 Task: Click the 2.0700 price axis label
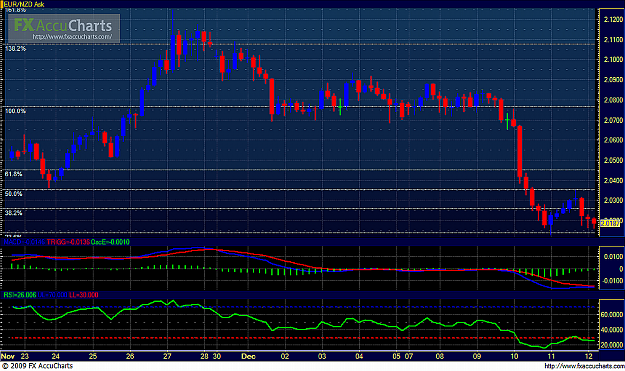tap(613, 120)
